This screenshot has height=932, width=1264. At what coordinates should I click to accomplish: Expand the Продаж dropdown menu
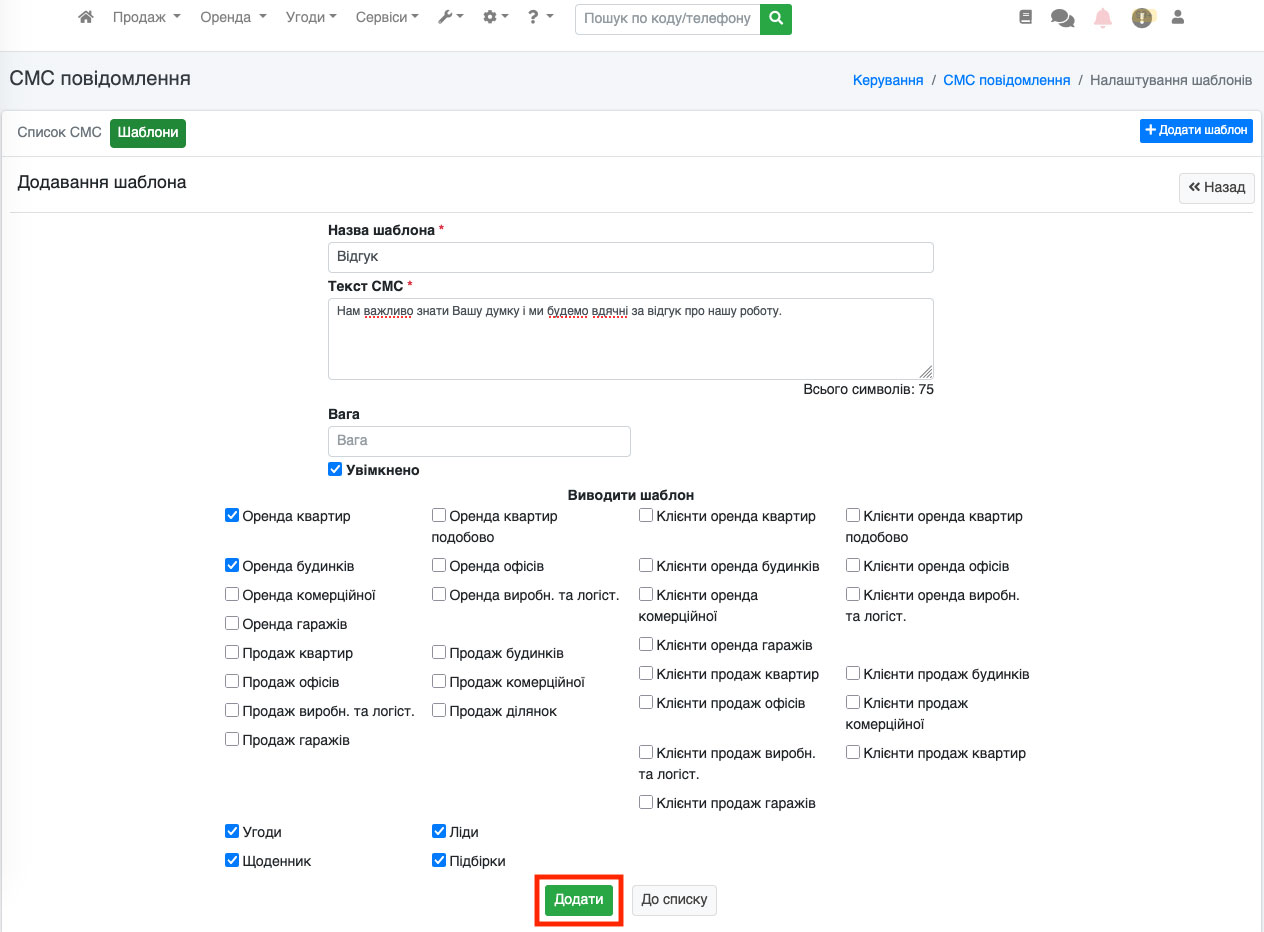(146, 17)
